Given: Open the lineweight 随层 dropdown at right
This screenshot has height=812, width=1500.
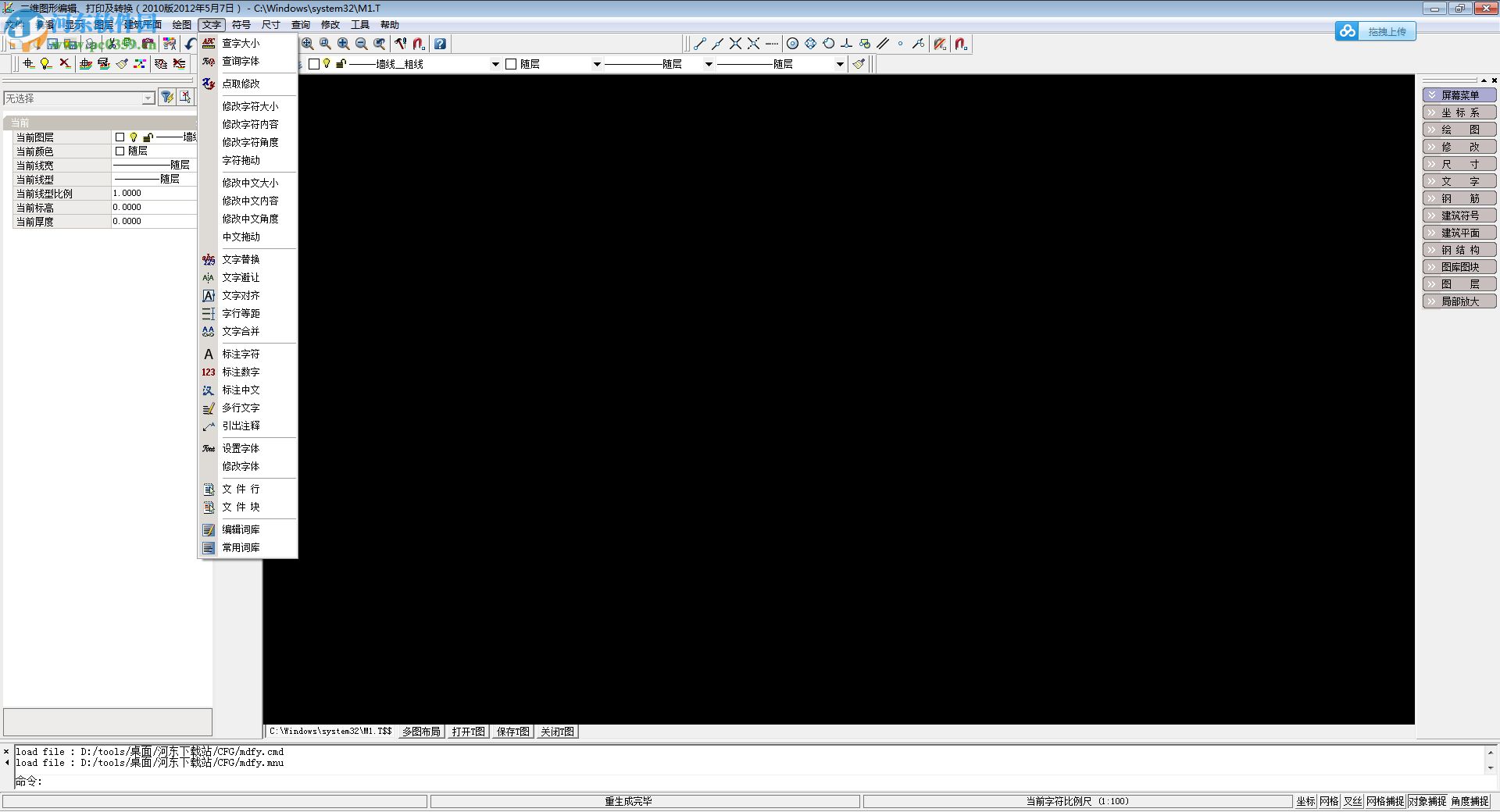Looking at the screenshot, I should tap(840, 64).
